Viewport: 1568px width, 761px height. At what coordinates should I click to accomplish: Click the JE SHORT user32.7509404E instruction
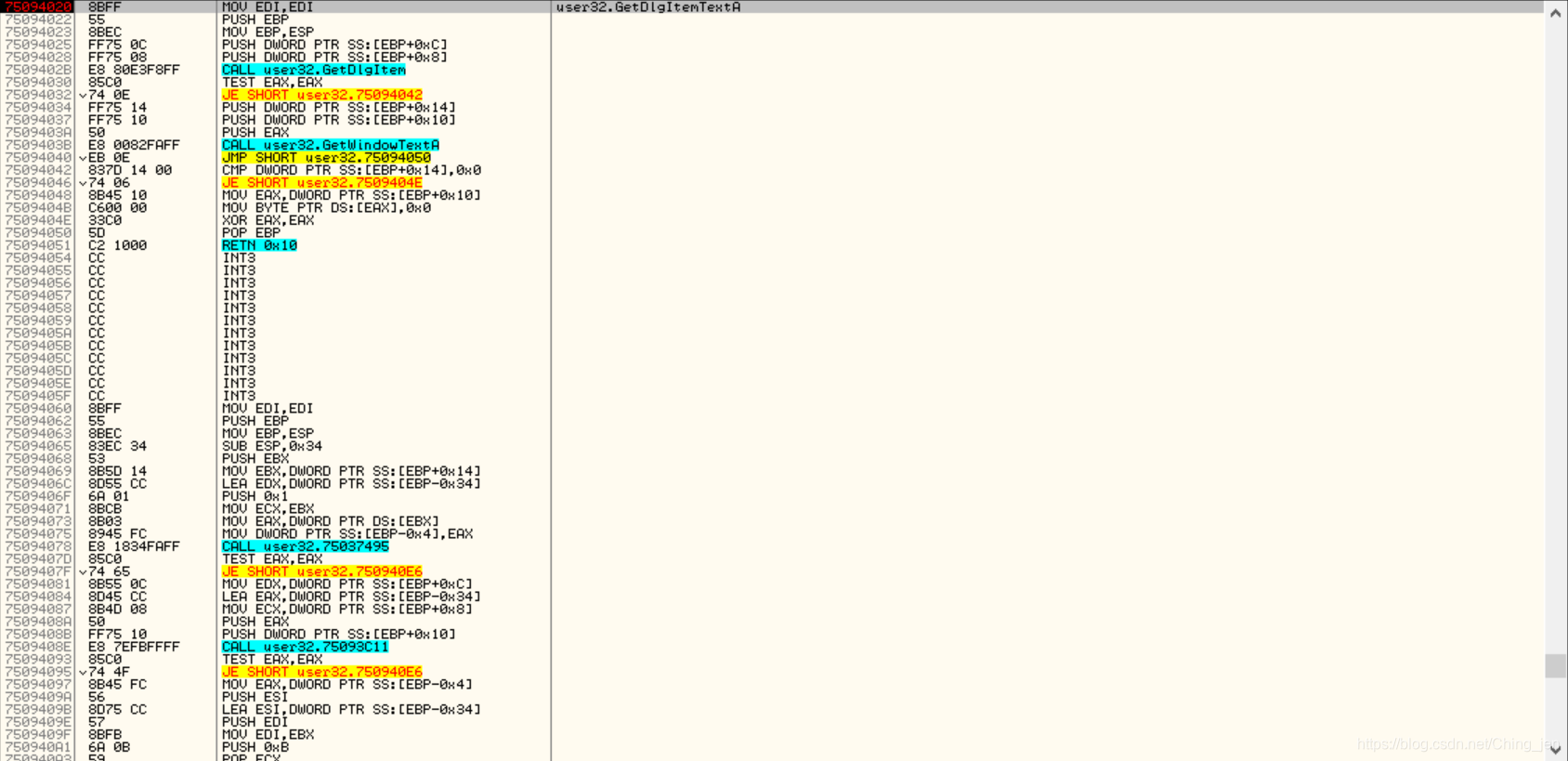(x=322, y=183)
